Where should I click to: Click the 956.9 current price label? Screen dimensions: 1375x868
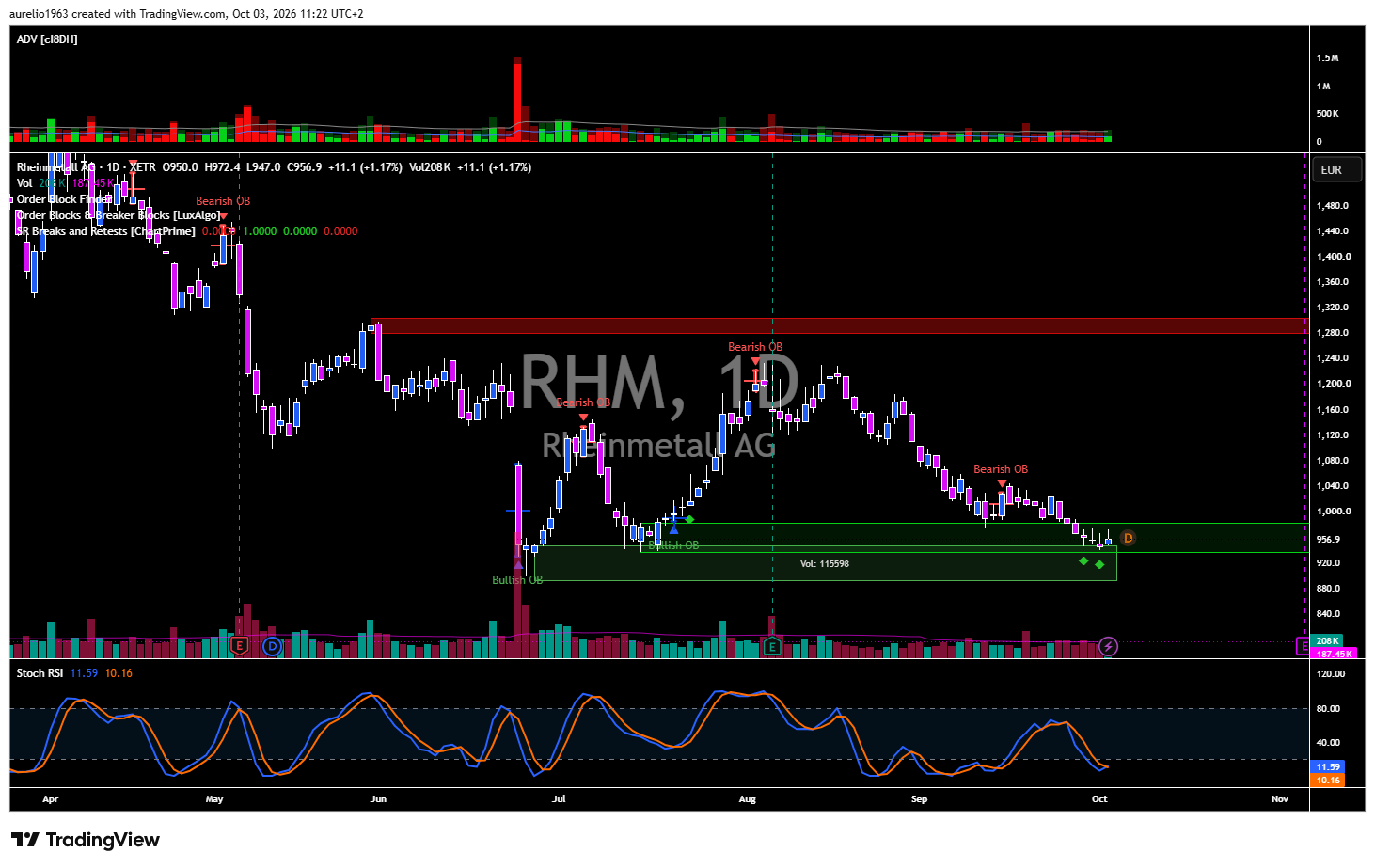tap(1328, 539)
